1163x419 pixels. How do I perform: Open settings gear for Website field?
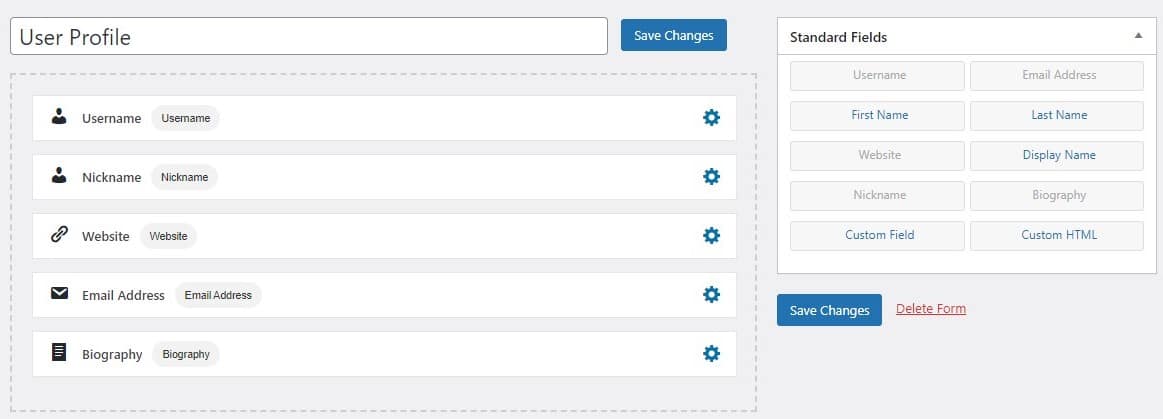pos(711,236)
